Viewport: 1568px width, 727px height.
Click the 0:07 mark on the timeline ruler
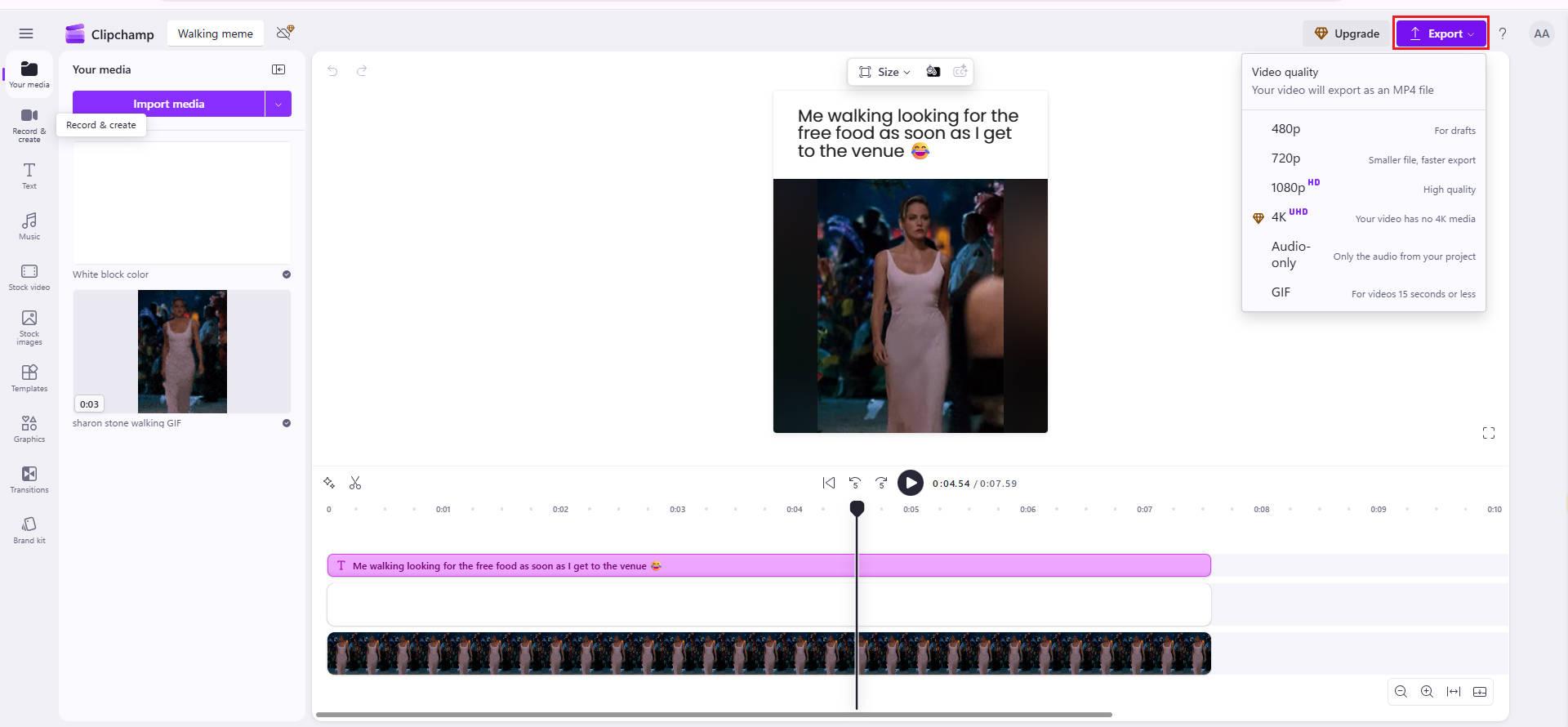[x=1145, y=509]
